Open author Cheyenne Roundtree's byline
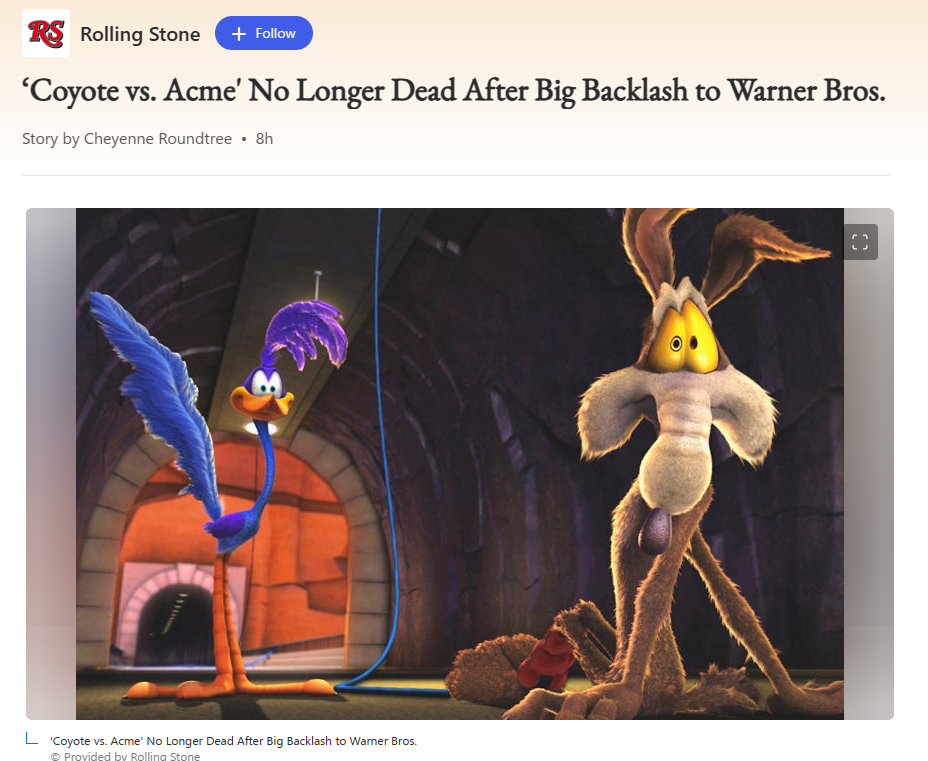 click(x=158, y=138)
